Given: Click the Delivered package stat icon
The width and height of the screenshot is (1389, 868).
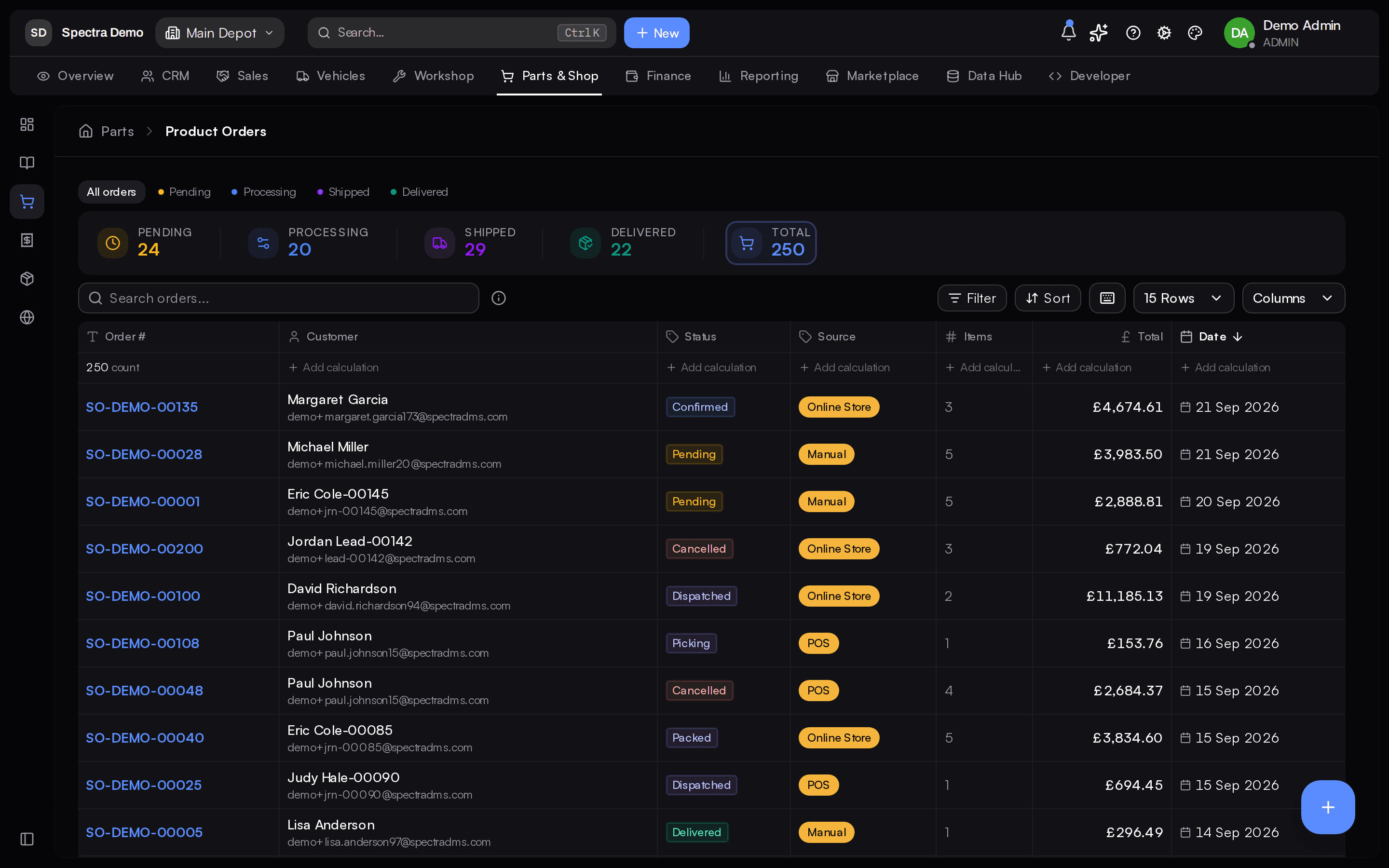Looking at the screenshot, I should click(x=586, y=243).
